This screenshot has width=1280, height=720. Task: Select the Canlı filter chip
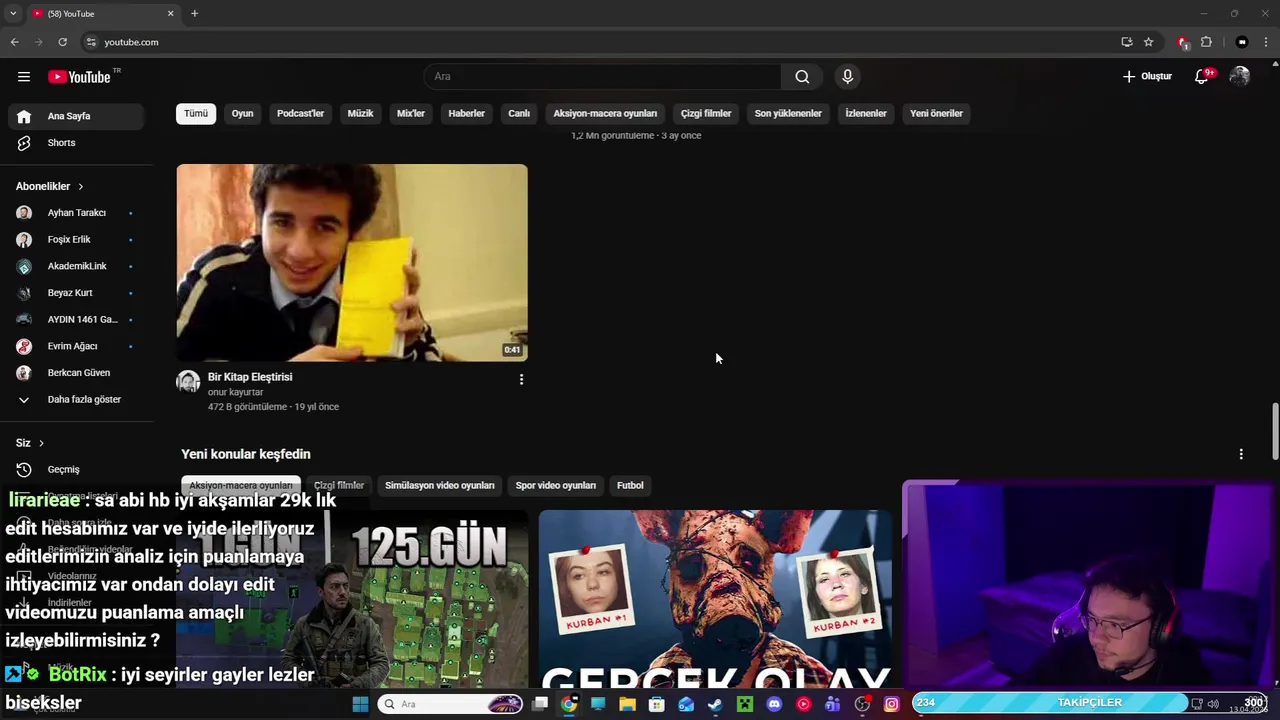(519, 113)
